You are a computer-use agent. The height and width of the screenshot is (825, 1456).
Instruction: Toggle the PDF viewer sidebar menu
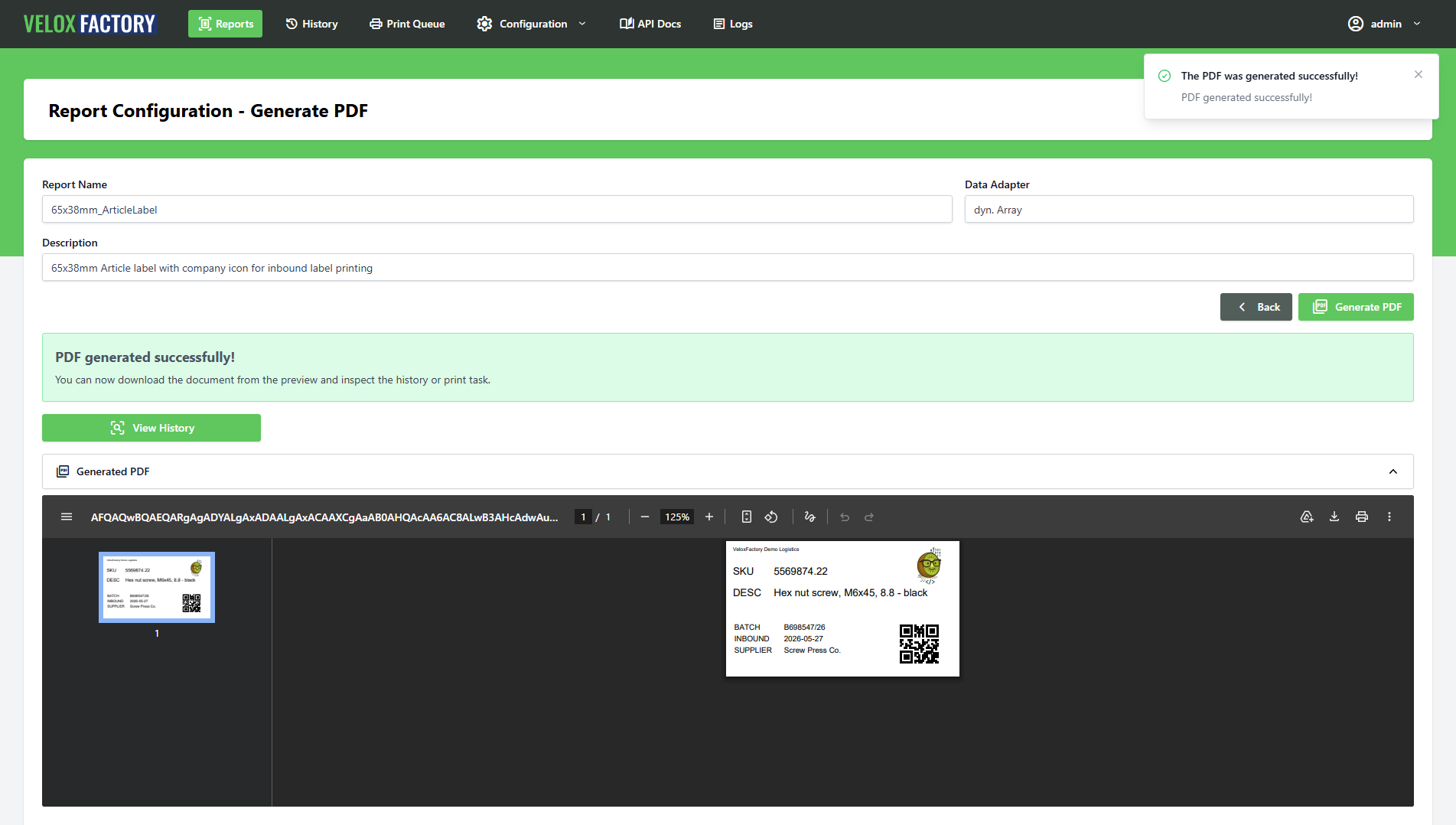point(67,517)
